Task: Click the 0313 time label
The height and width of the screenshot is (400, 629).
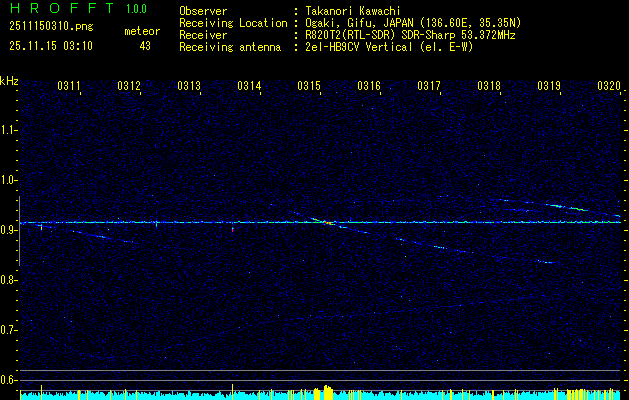Action: (189, 87)
